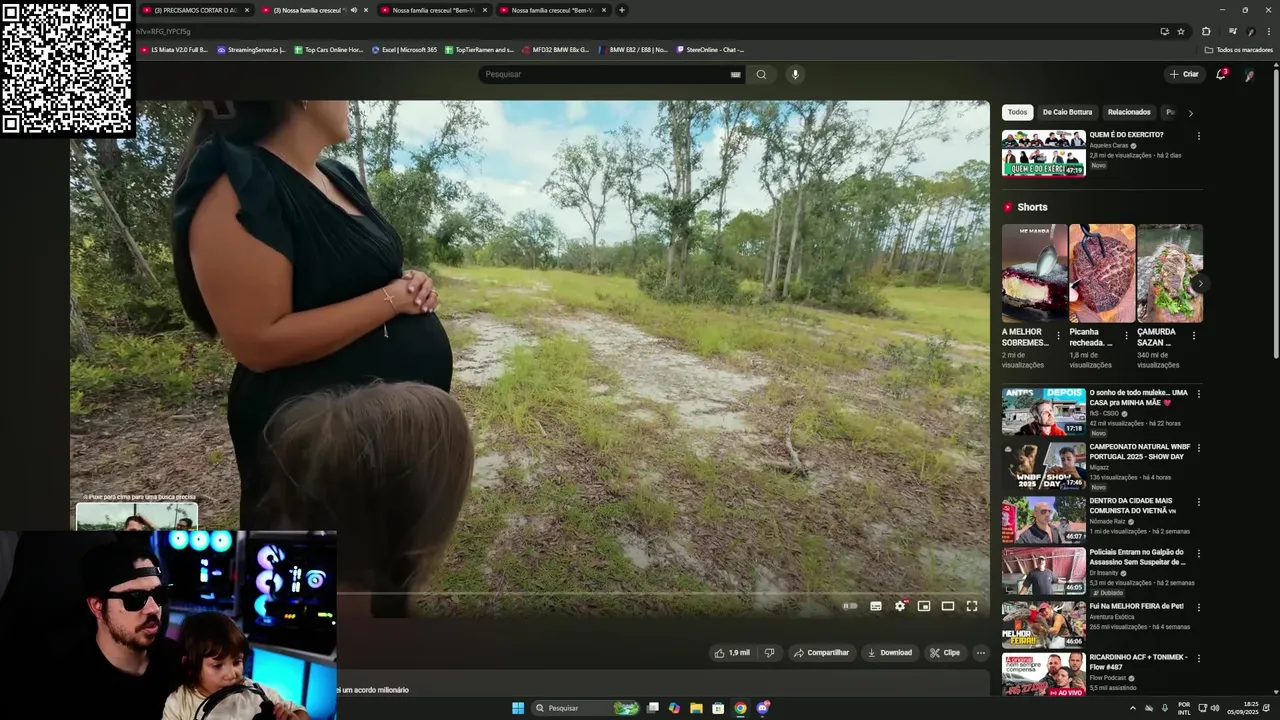
Task: Open the account avatar menu
Action: click(x=1249, y=74)
